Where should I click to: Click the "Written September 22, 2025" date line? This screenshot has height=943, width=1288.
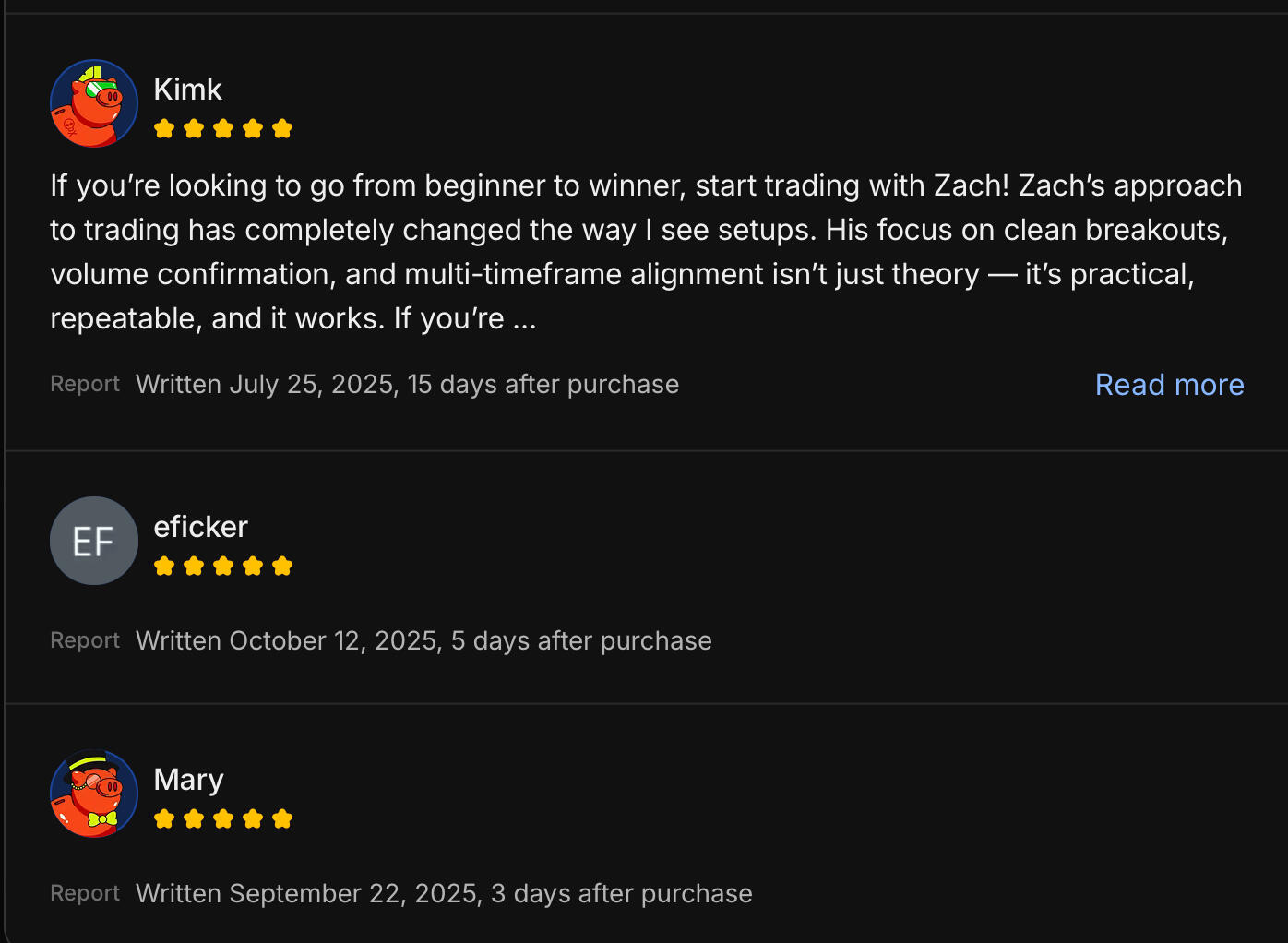[x=444, y=894]
